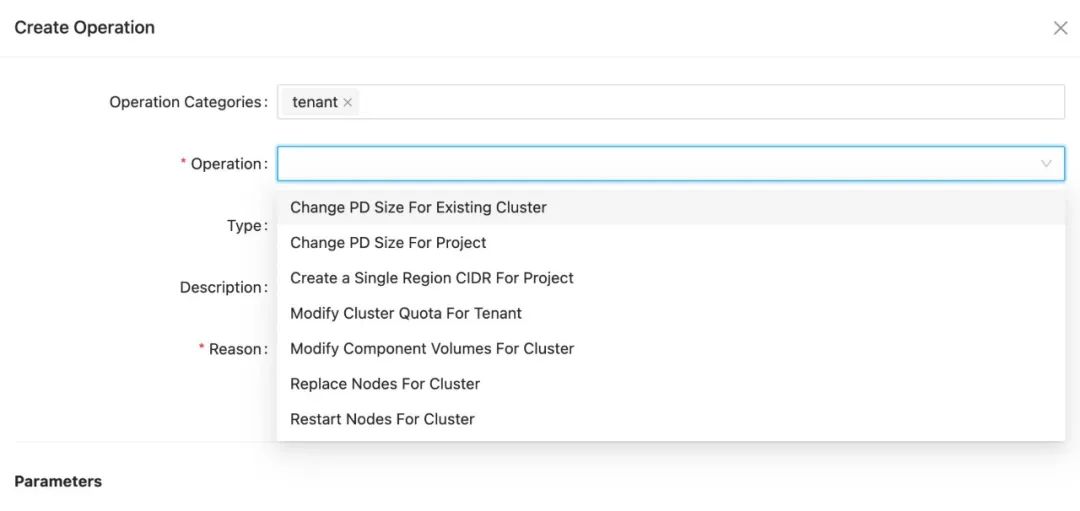
Task: Click the Create Operation dialog title
Action: (84, 28)
